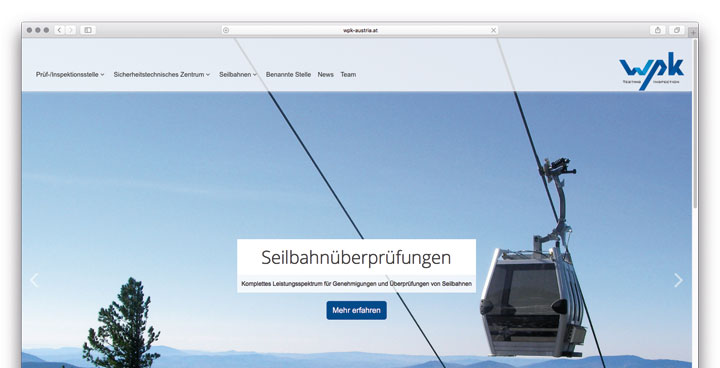Click the wpk logo
The image size is (720, 368).
(652, 70)
